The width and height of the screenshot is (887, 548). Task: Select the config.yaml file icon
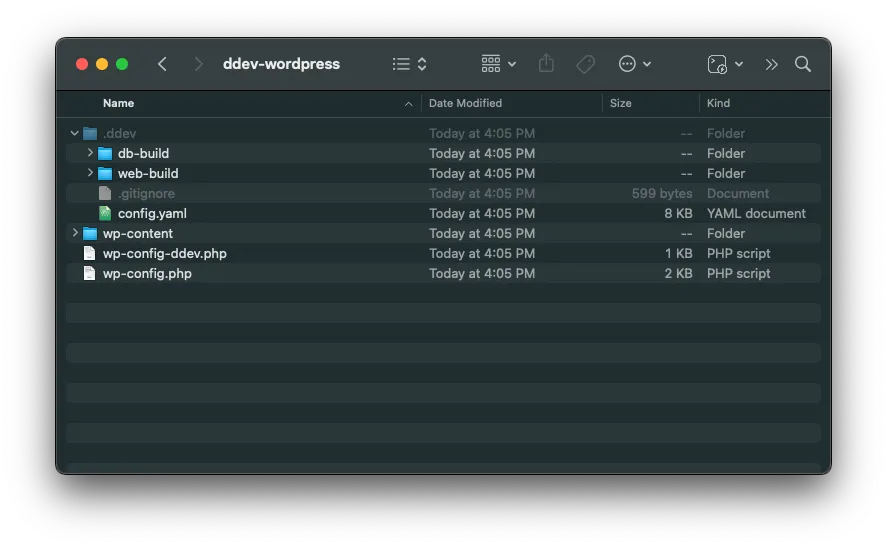pos(105,213)
